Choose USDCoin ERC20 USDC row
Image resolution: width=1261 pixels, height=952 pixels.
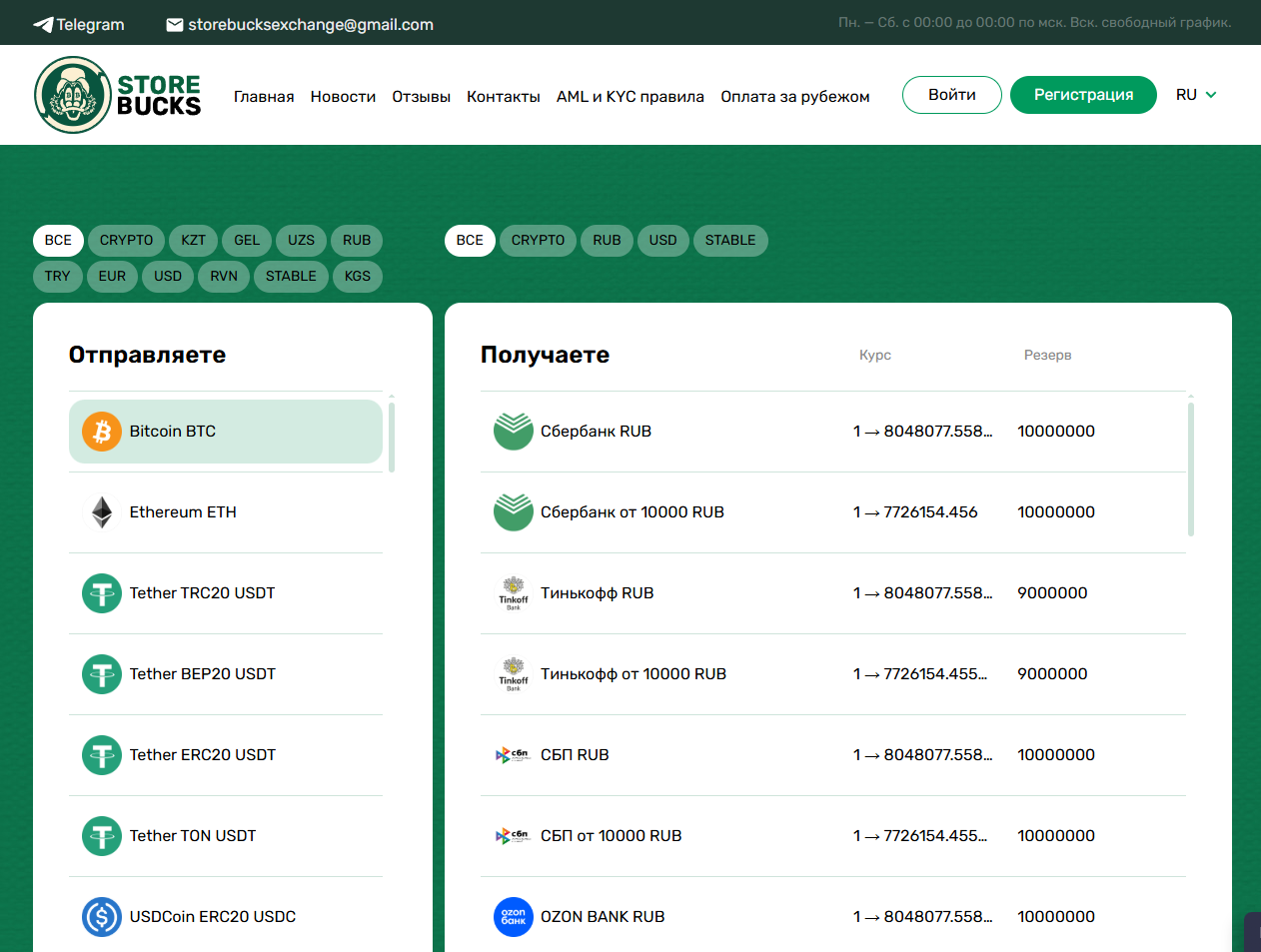click(x=226, y=917)
